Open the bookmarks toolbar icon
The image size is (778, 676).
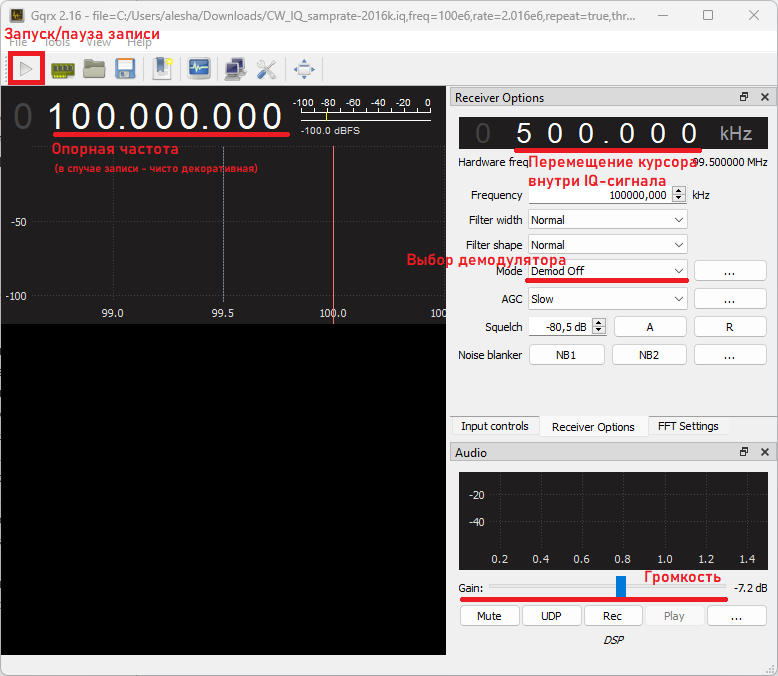[x=162, y=69]
